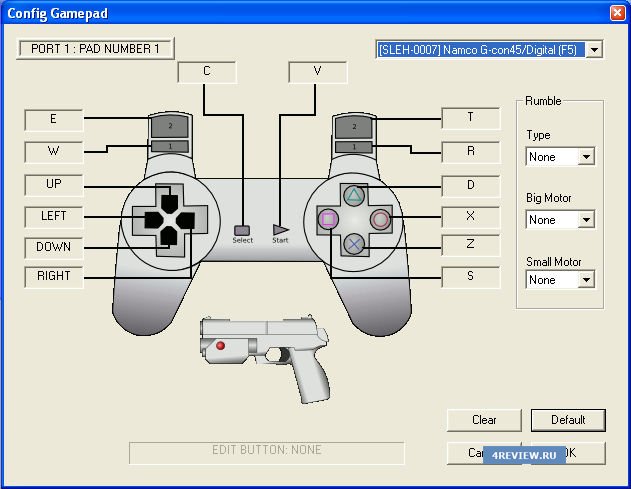Click the Start button on the gamepad image

pos(280,229)
